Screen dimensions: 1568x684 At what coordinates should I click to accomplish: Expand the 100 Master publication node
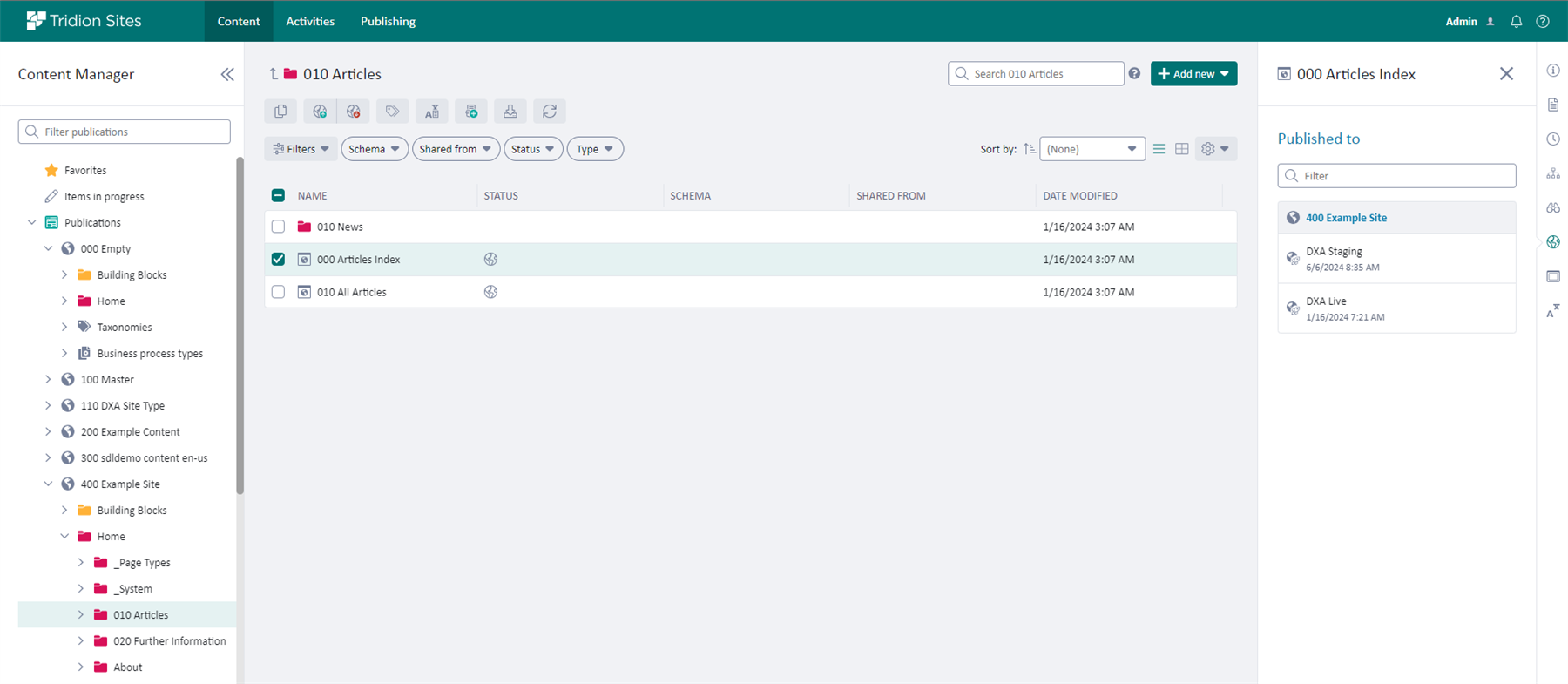48,380
